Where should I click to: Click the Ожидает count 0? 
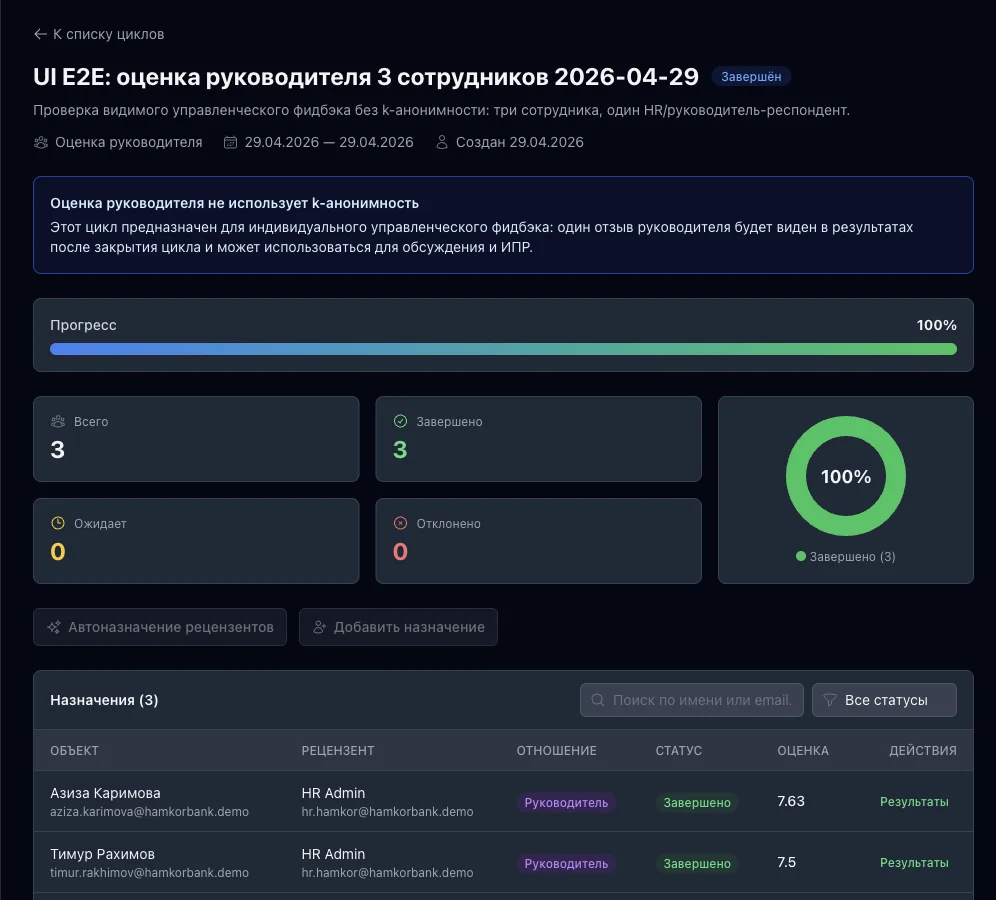(58, 551)
